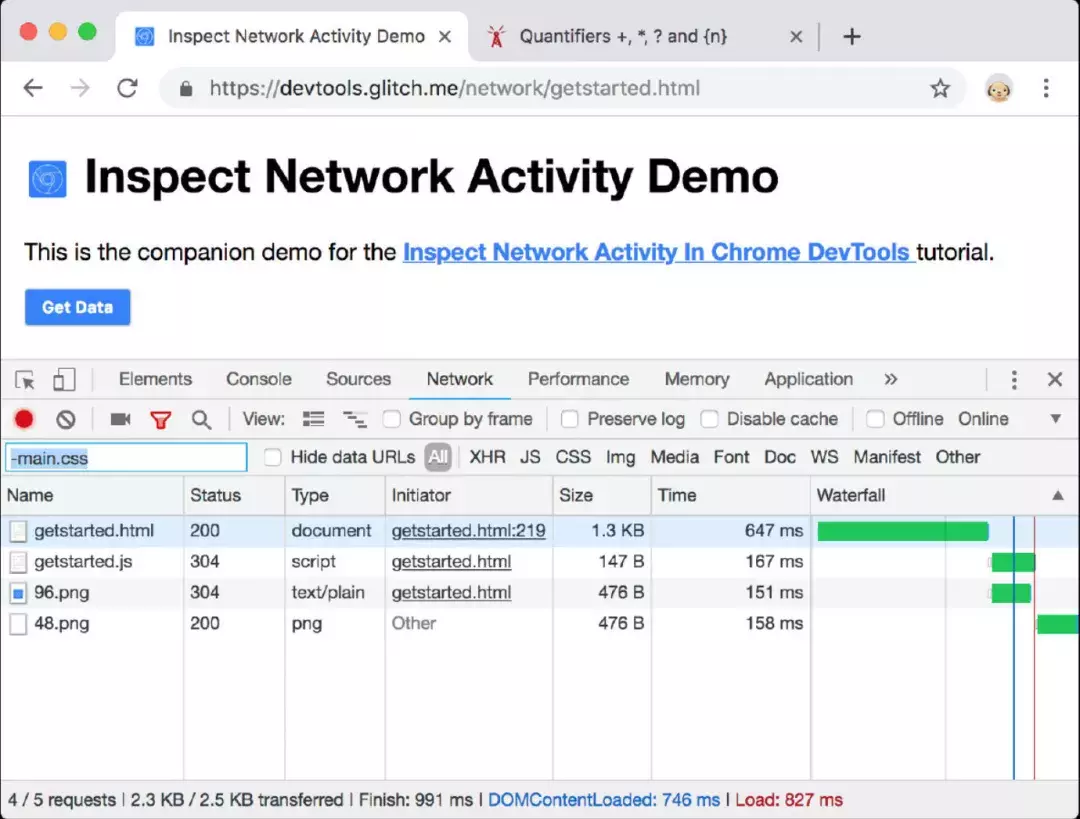This screenshot has height=819, width=1080.
Task: Close the DevTools panel
Action: point(1055,380)
